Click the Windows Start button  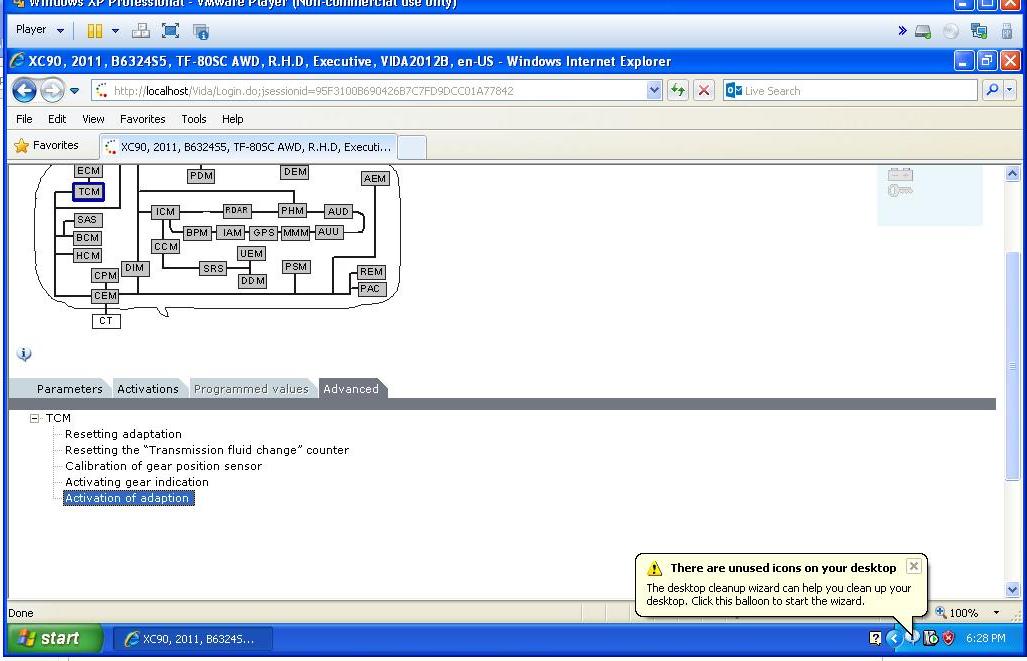point(55,639)
